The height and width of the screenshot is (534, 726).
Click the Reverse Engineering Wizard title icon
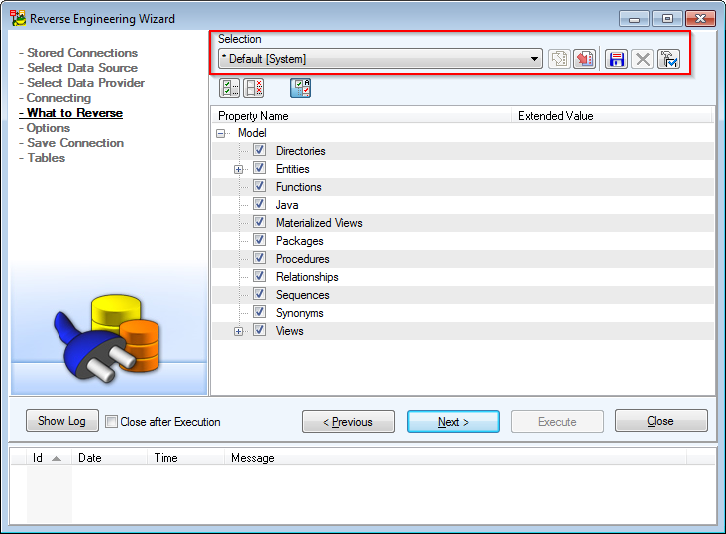pyautogui.click(x=19, y=19)
